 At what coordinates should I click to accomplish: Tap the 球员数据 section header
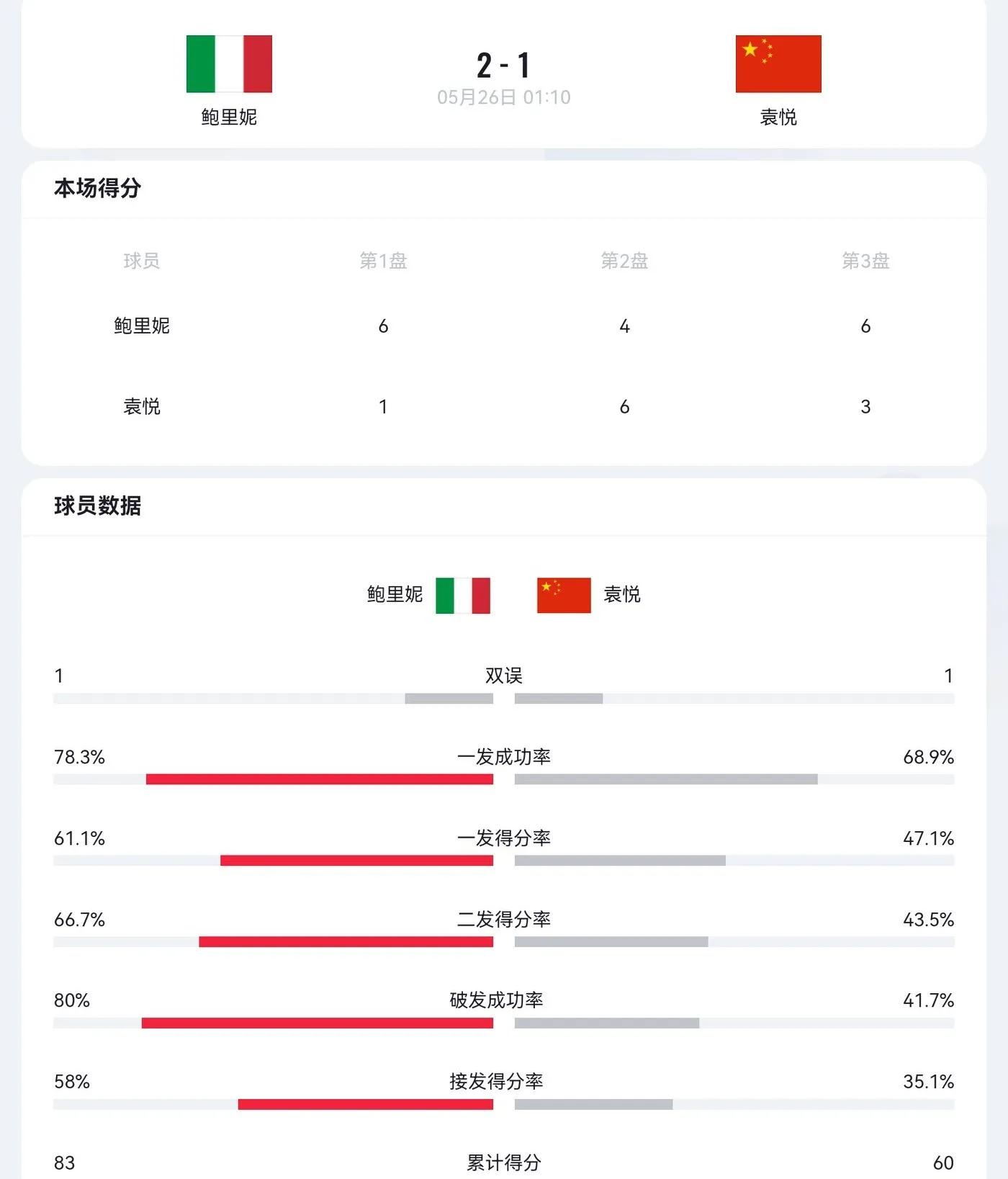tap(97, 506)
